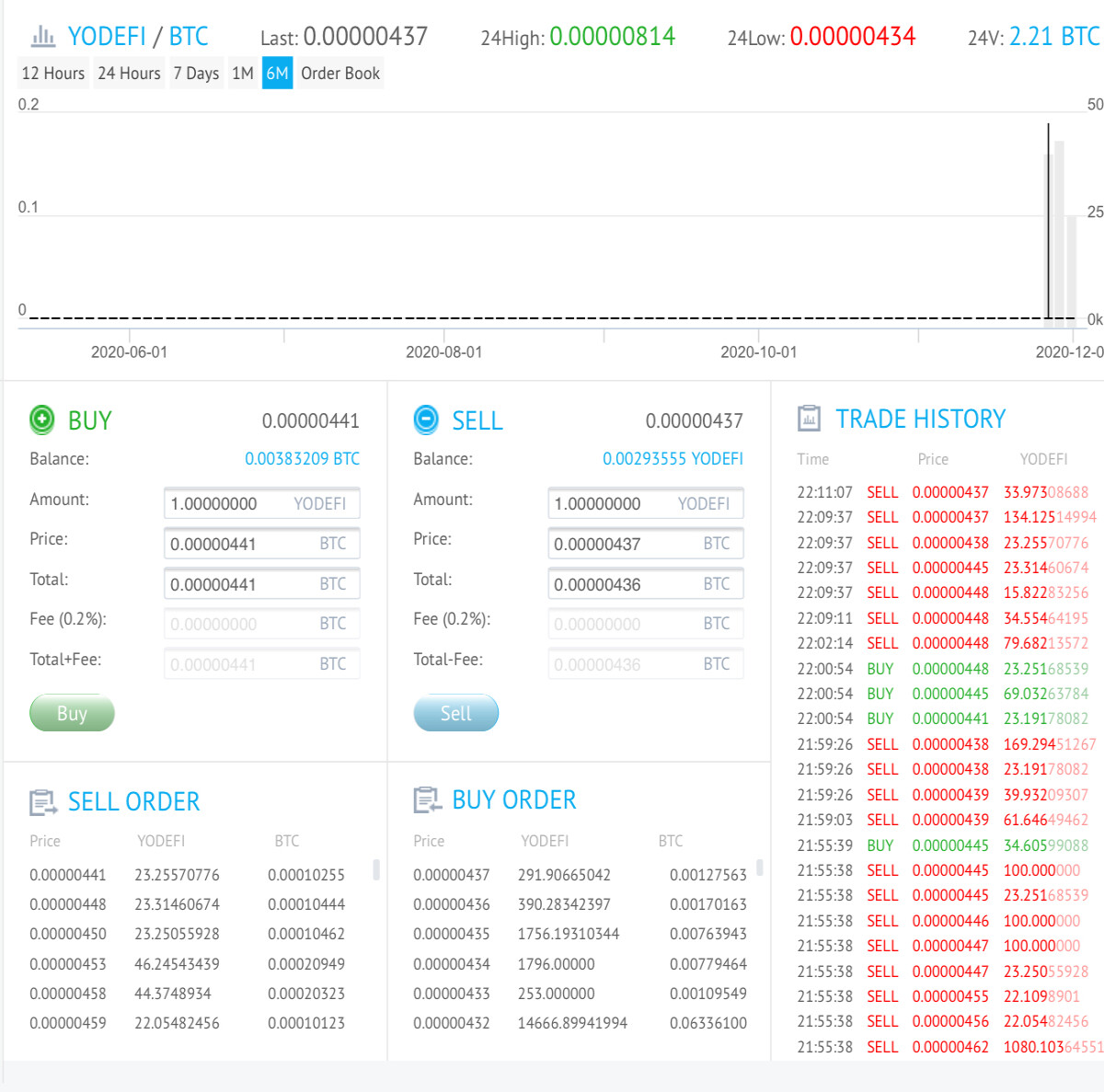
Task: Select buy order with amount 1796.00000
Action: click(580, 964)
